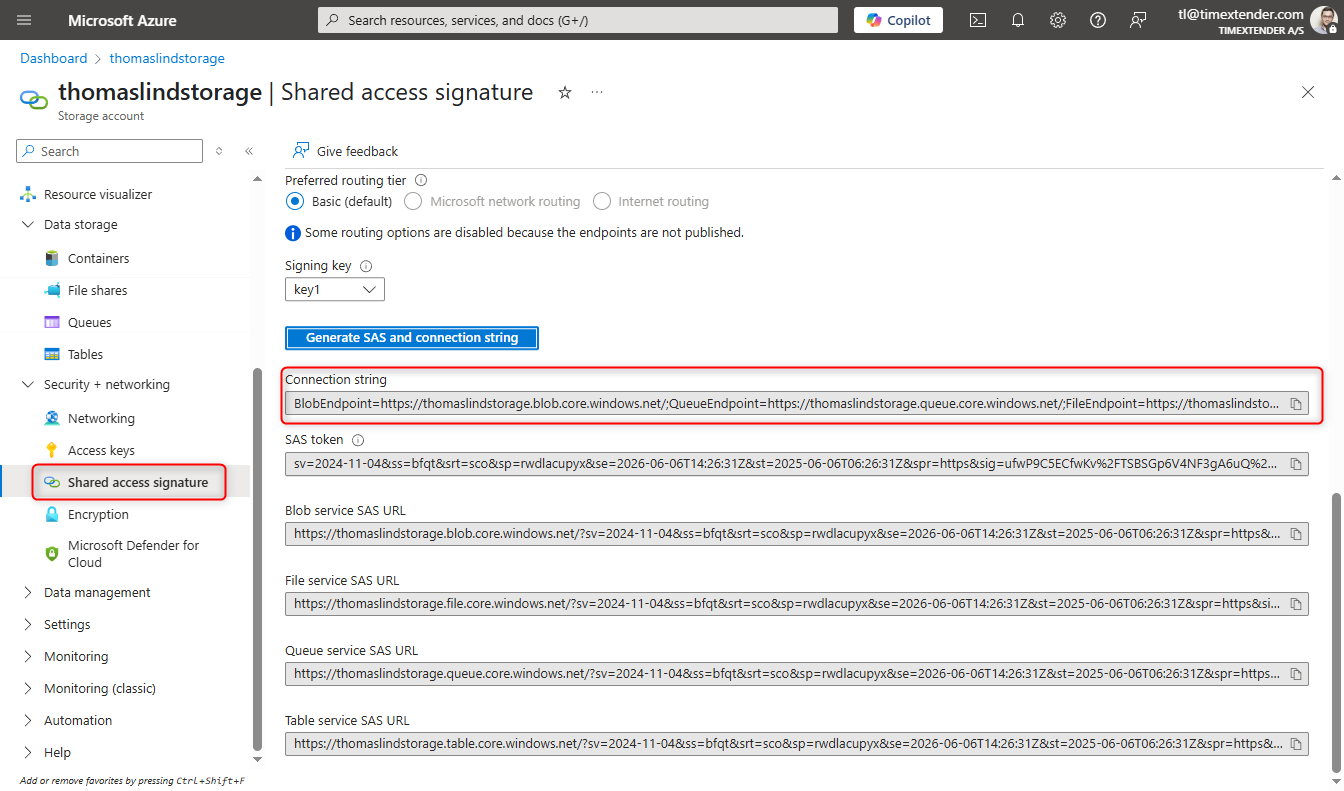Open Resource visualizer in sidebar
The height and width of the screenshot is (791, 1344).
[x=98, y=194]
